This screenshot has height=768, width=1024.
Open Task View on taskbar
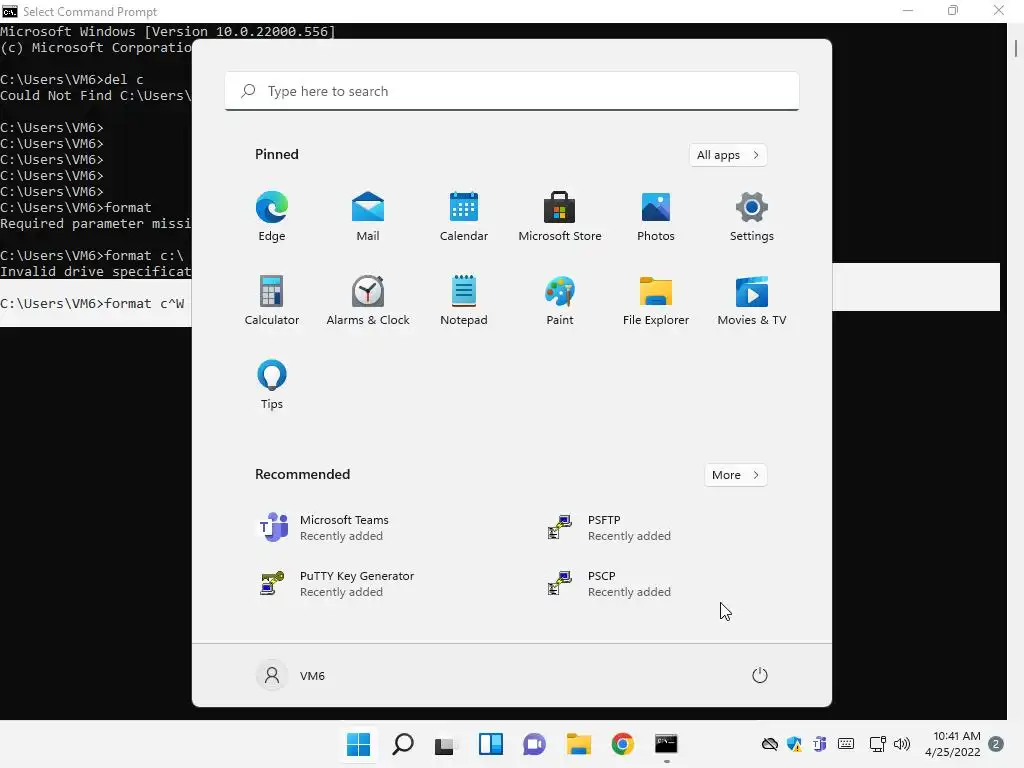pyautogui.click(x=446, y=744)
